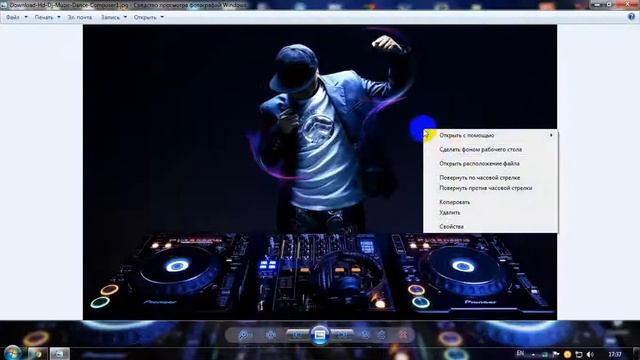Open the Windows Start menu orb
This screenshot has width=640, height=360.
coord(13,353)
